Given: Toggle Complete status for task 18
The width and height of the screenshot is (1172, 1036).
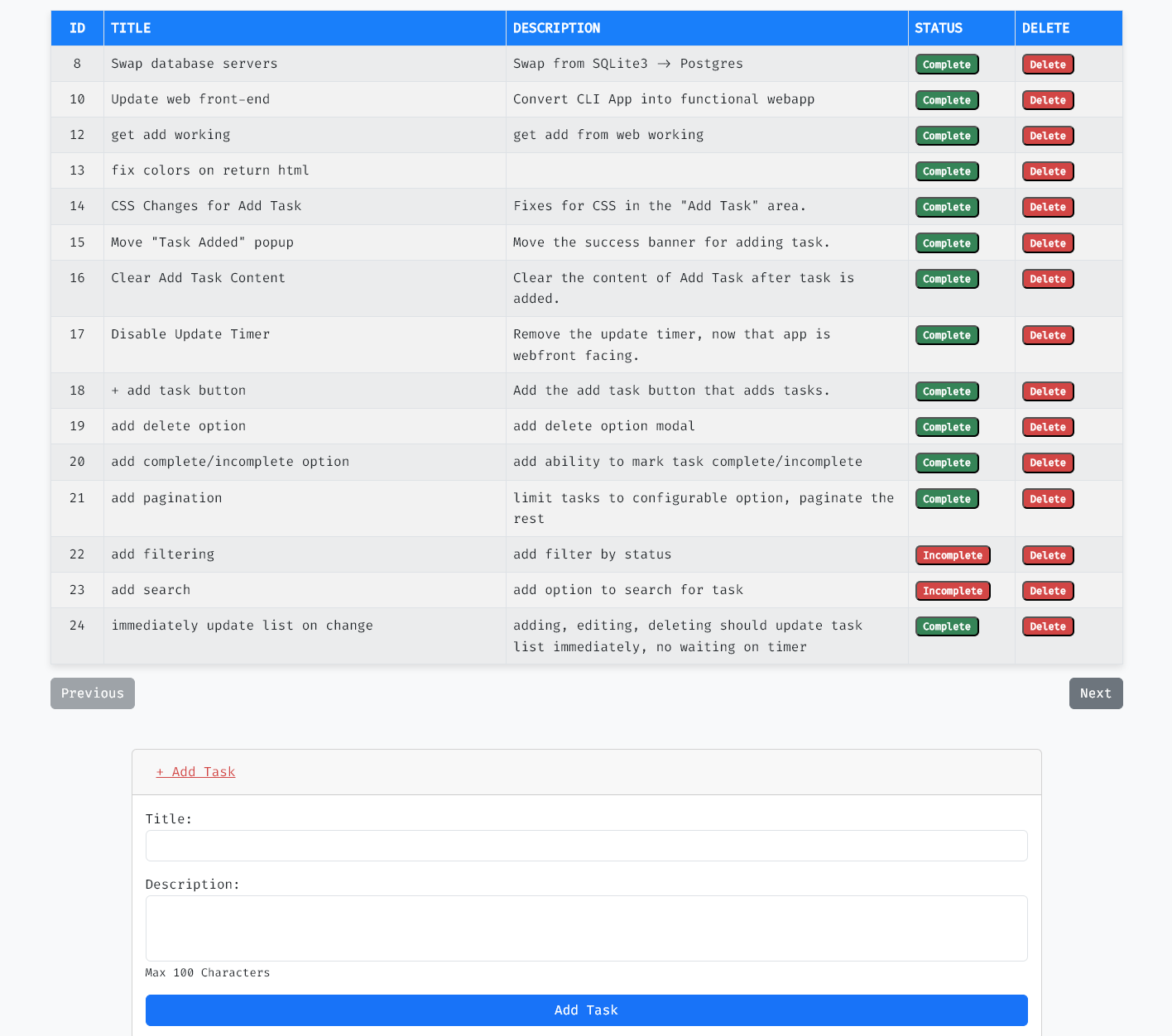Looking at the screenshot, I should coord(947,391).
